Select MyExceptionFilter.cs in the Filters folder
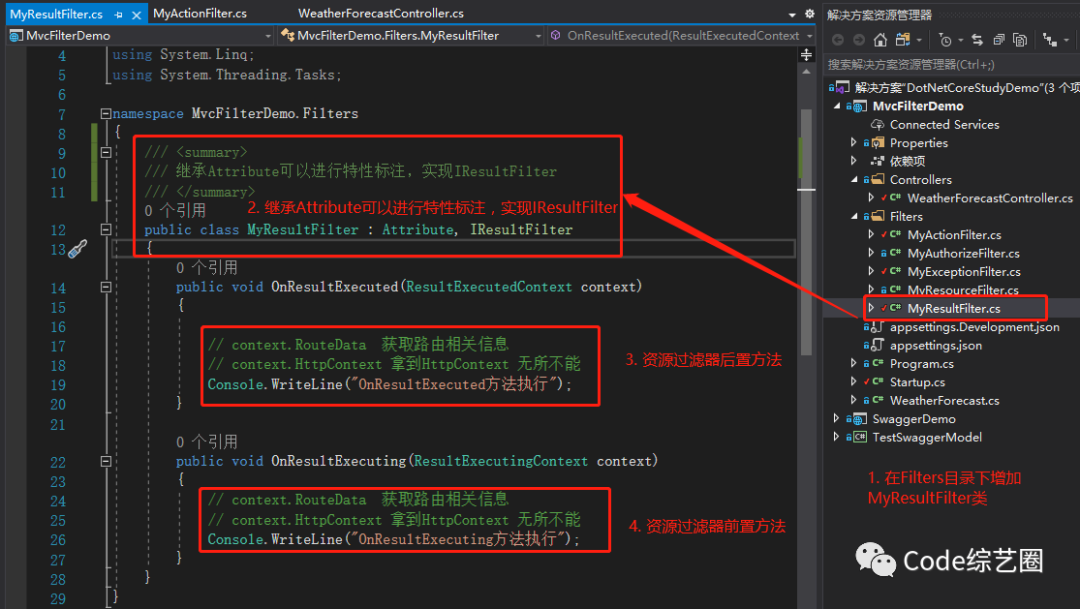Viewport: 1080px width, 609px height. pyautogui.click(x=964, y=271)
